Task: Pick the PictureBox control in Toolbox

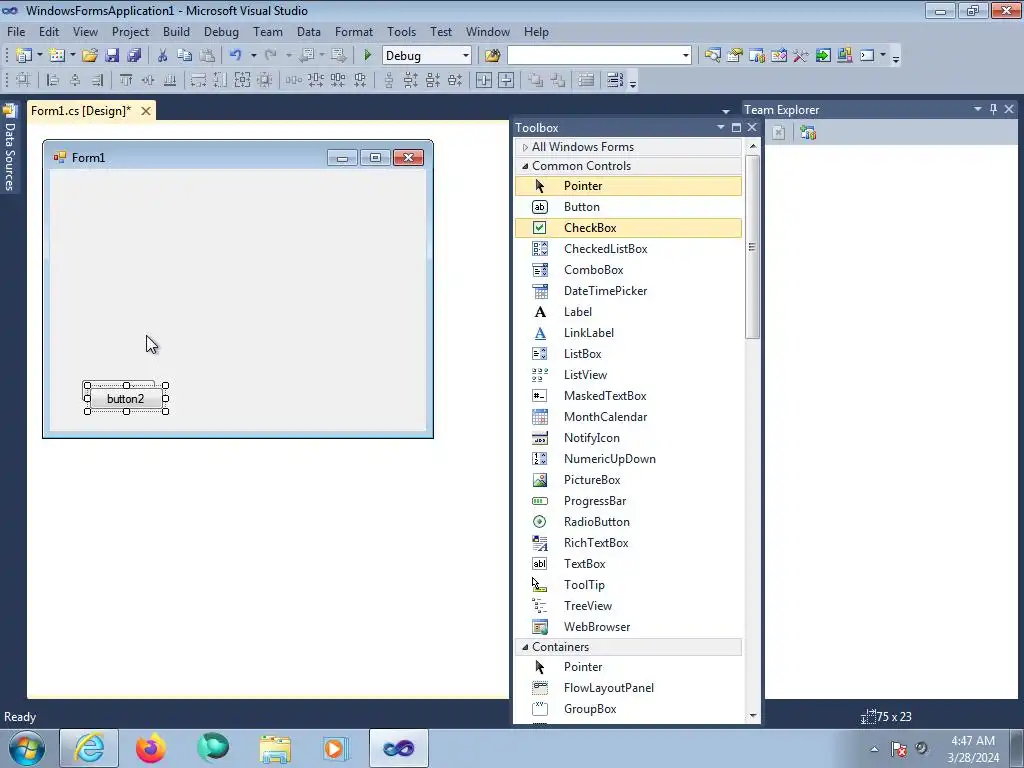Action: coord(628,480)
